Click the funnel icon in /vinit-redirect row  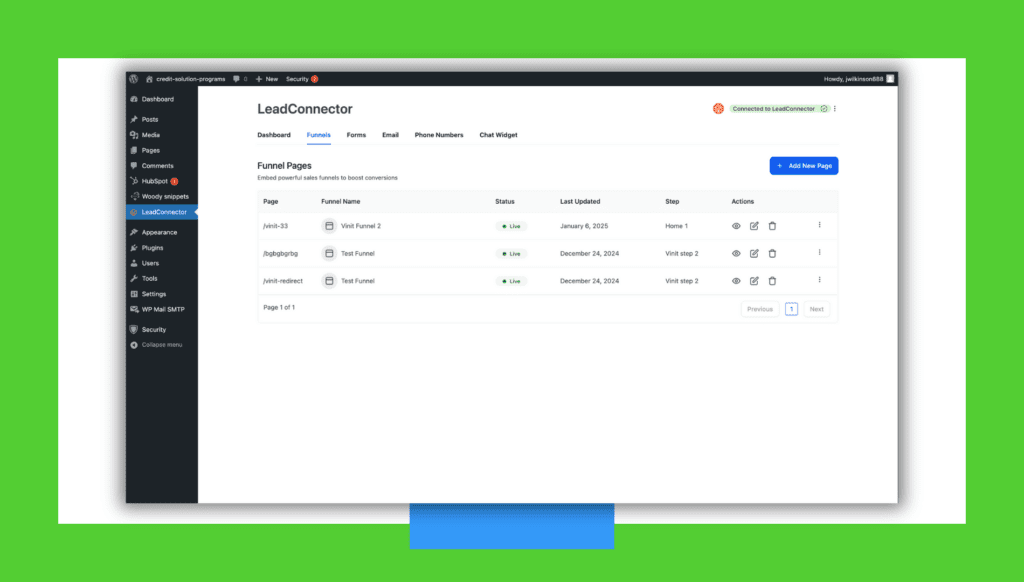tap(329, 281)
